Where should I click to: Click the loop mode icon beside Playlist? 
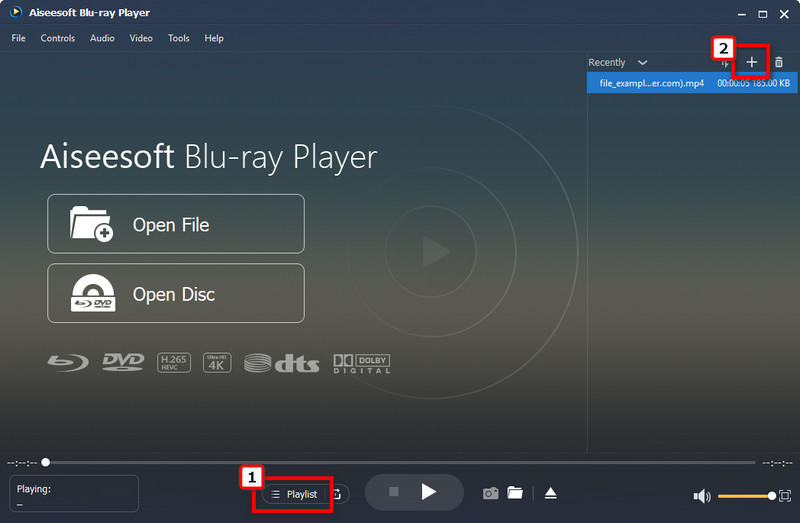(337, 494)
